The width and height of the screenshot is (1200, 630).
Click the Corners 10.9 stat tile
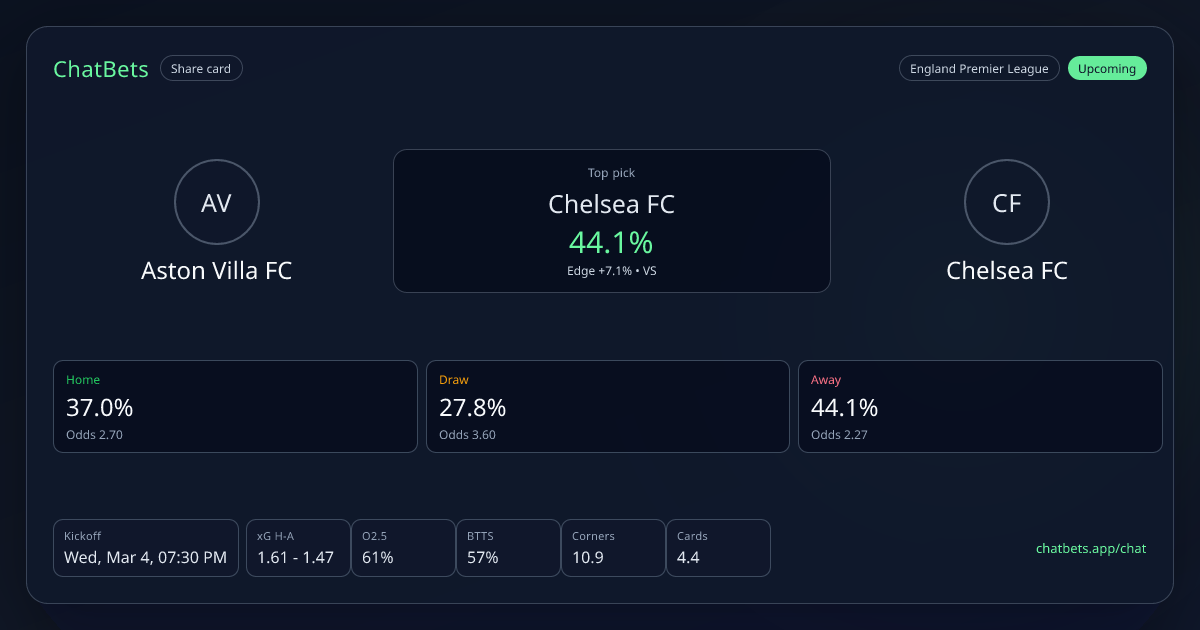(x=612, y=548)
